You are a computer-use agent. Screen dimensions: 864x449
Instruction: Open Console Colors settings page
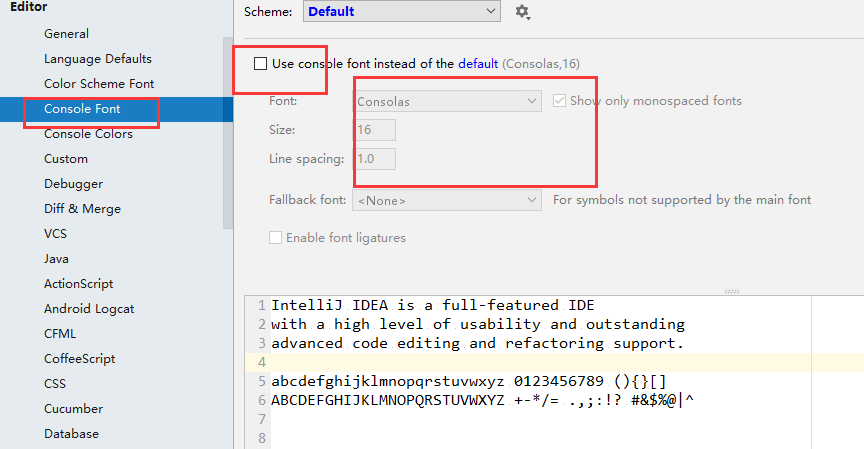[88, 134]
